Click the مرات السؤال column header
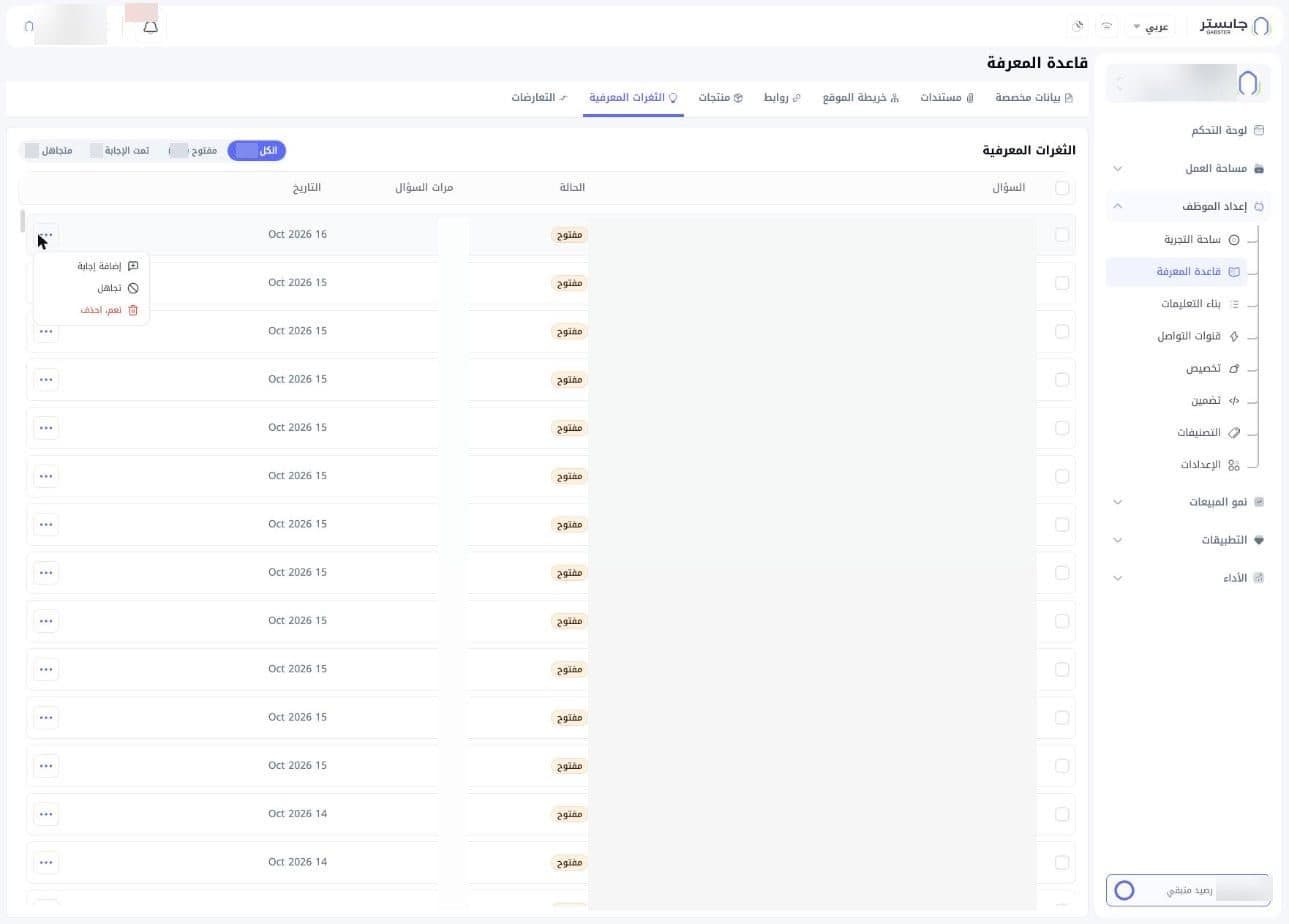Image resolution: width=1289 pixels, height=924 pixels. pyautogui.click(x=424, y=188)
